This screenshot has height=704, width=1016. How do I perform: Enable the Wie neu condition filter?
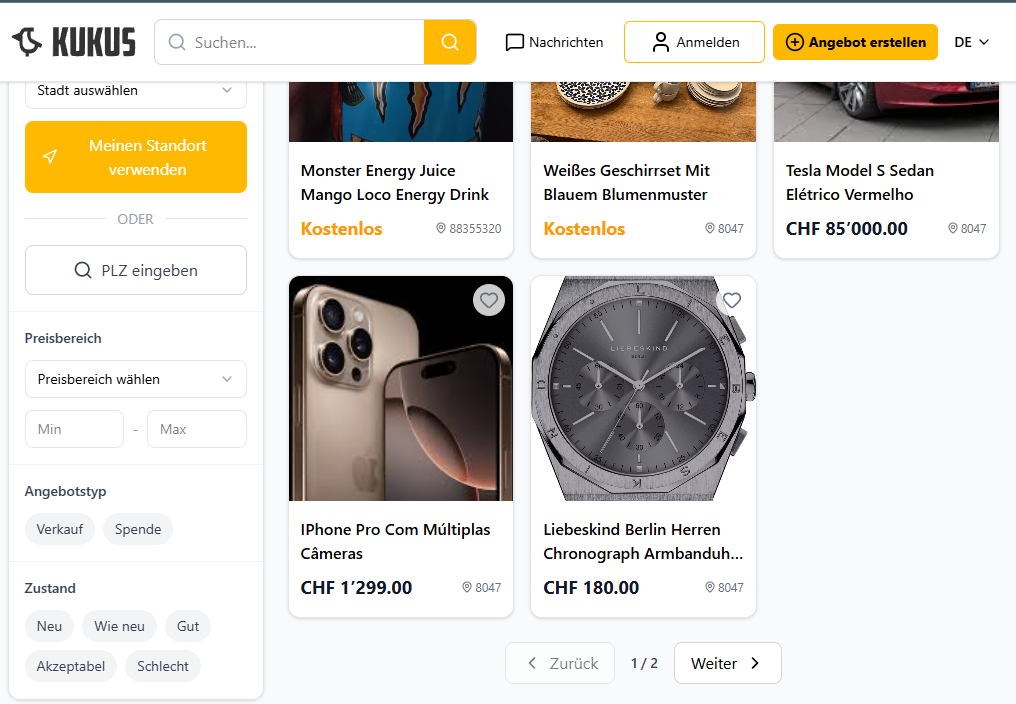click(x=119, y=626)
